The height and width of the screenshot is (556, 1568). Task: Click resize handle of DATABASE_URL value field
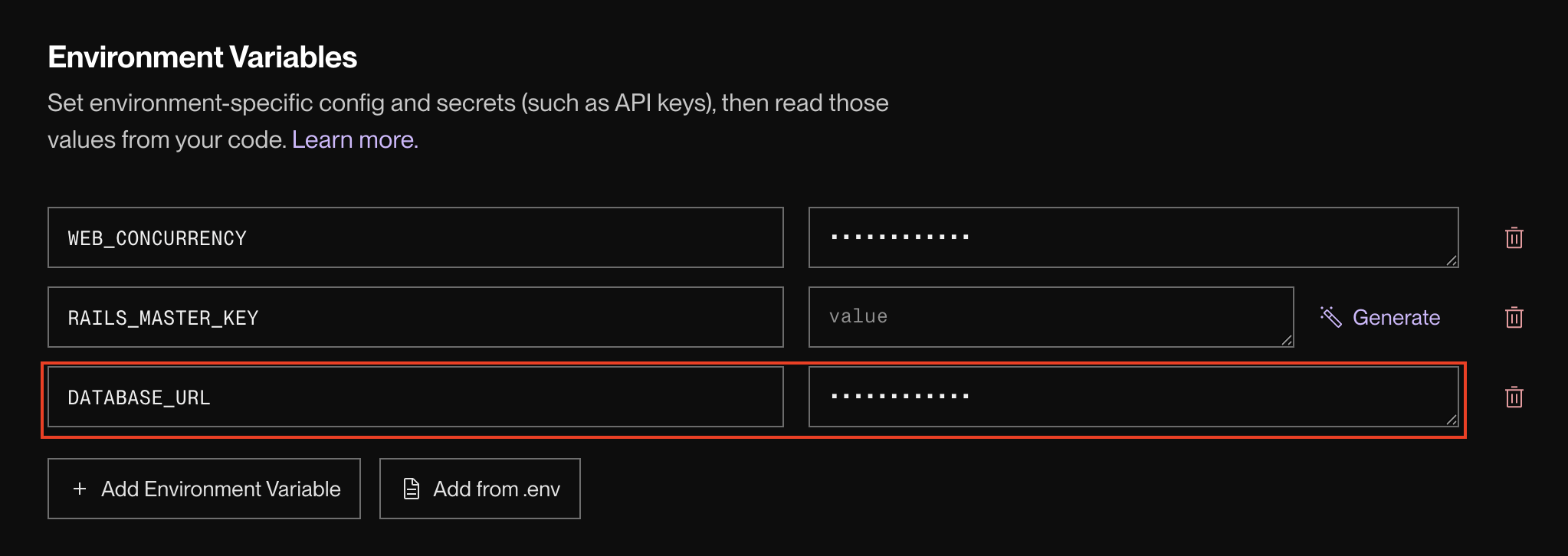coord(1451,420)
